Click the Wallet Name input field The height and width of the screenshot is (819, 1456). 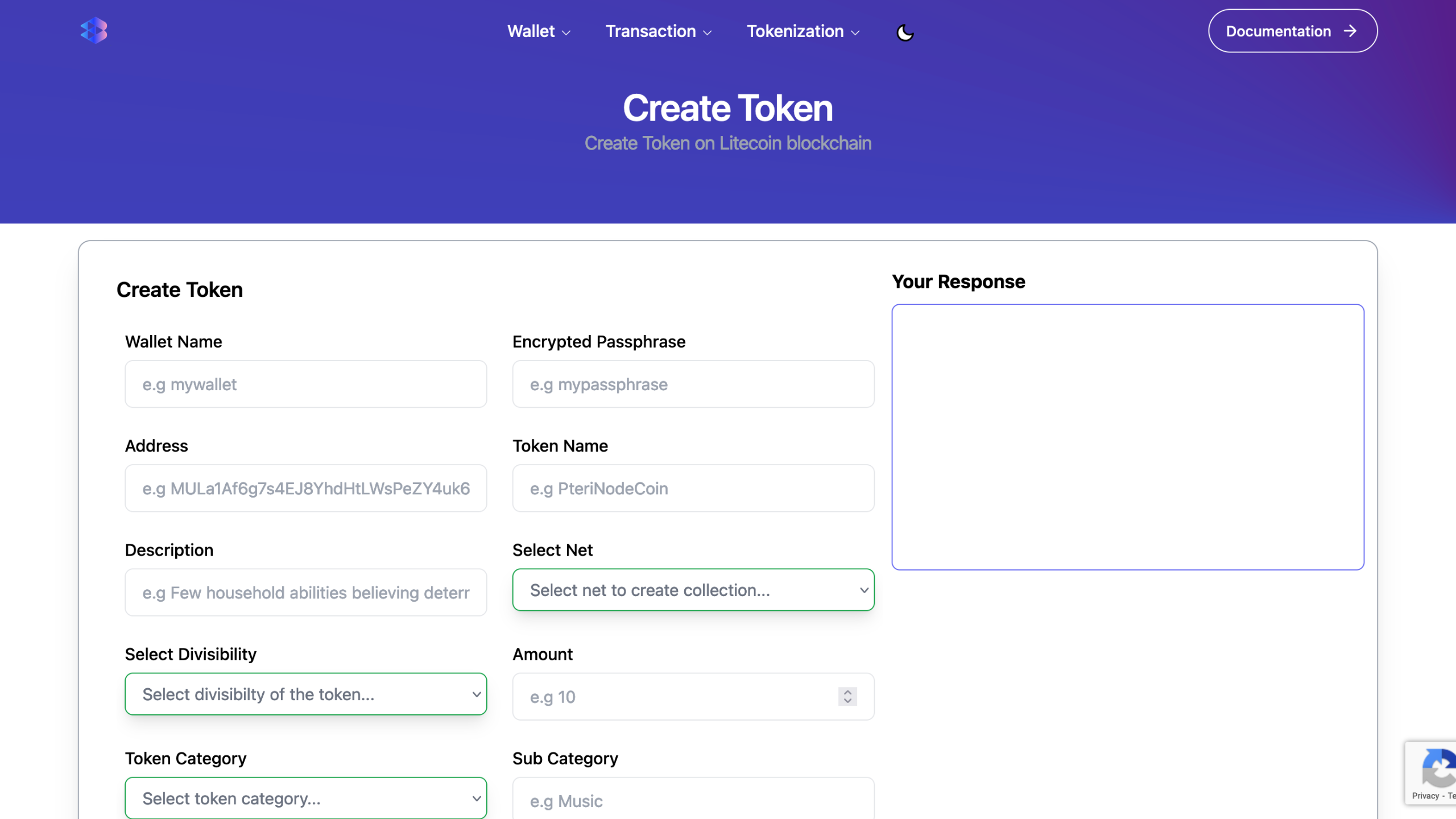(x=305, y=384)
